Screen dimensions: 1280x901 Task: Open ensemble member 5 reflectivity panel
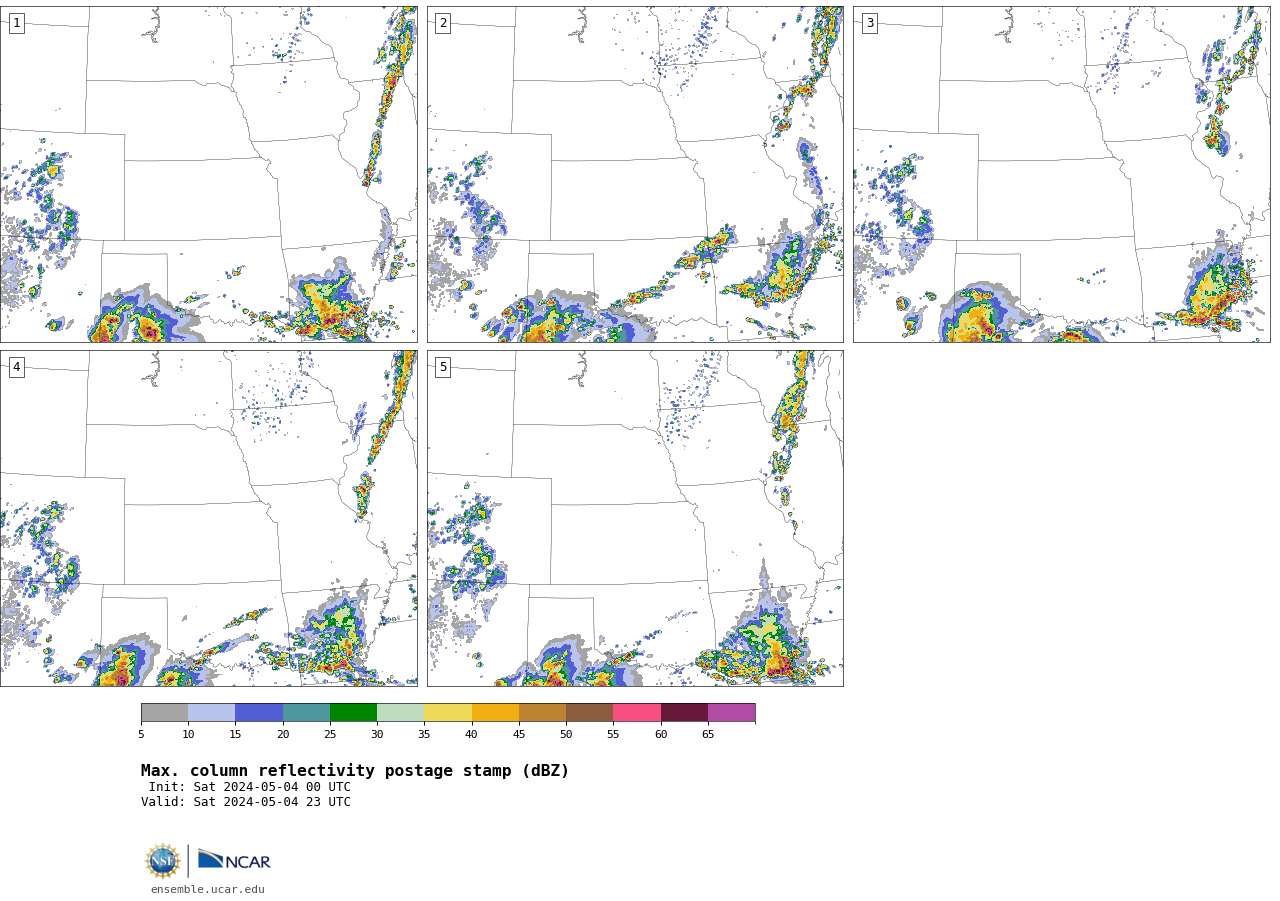(x=635, y=518)
